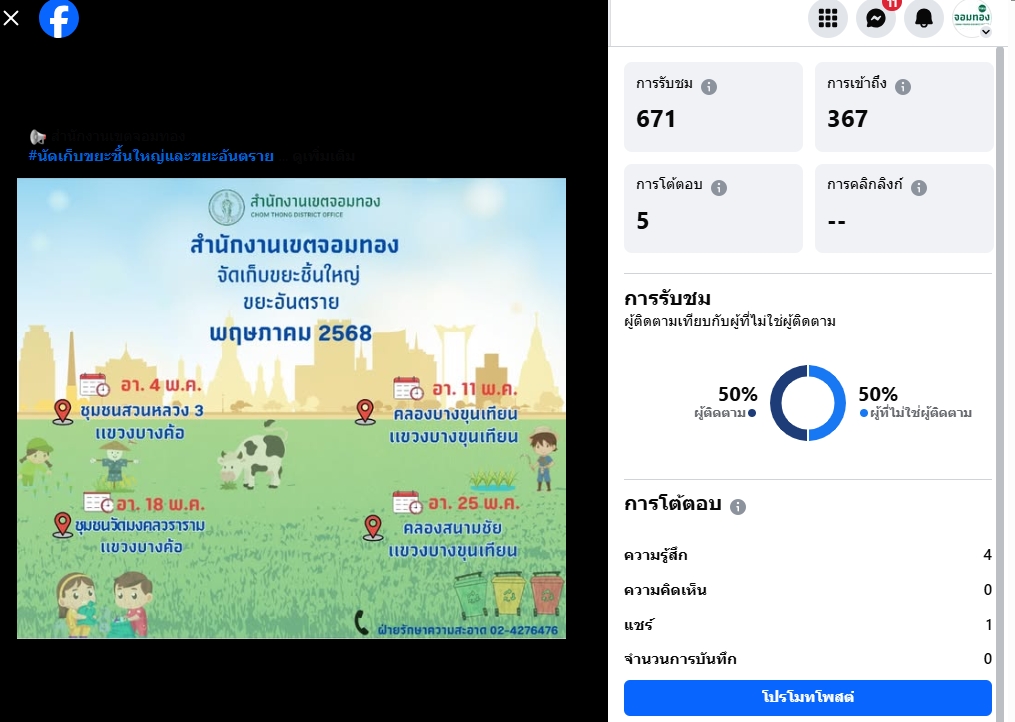Close the photo viewer with X
1015x722 pixels.
[11, 18]
